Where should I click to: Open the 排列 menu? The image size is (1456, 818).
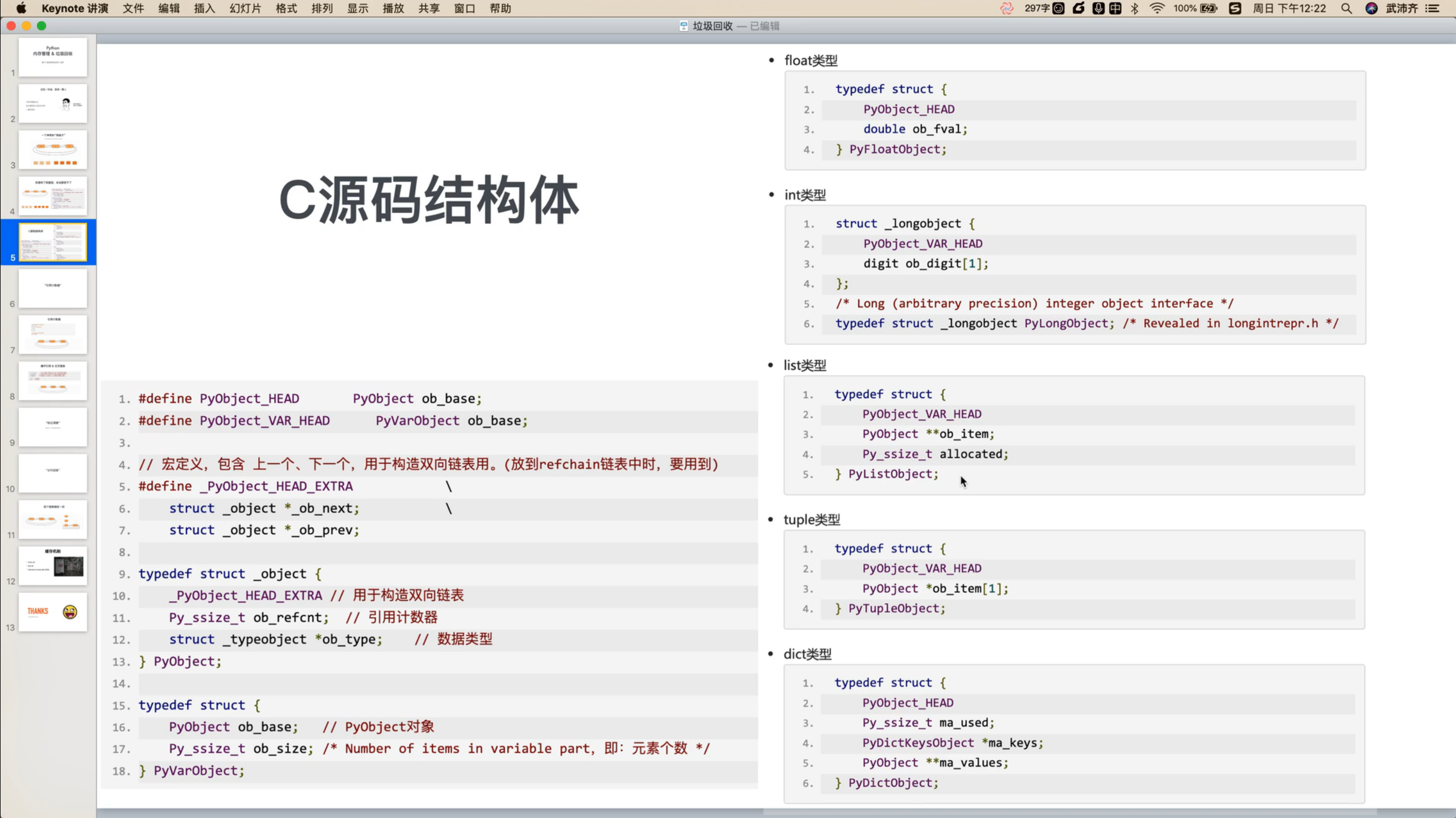[322, 8]
